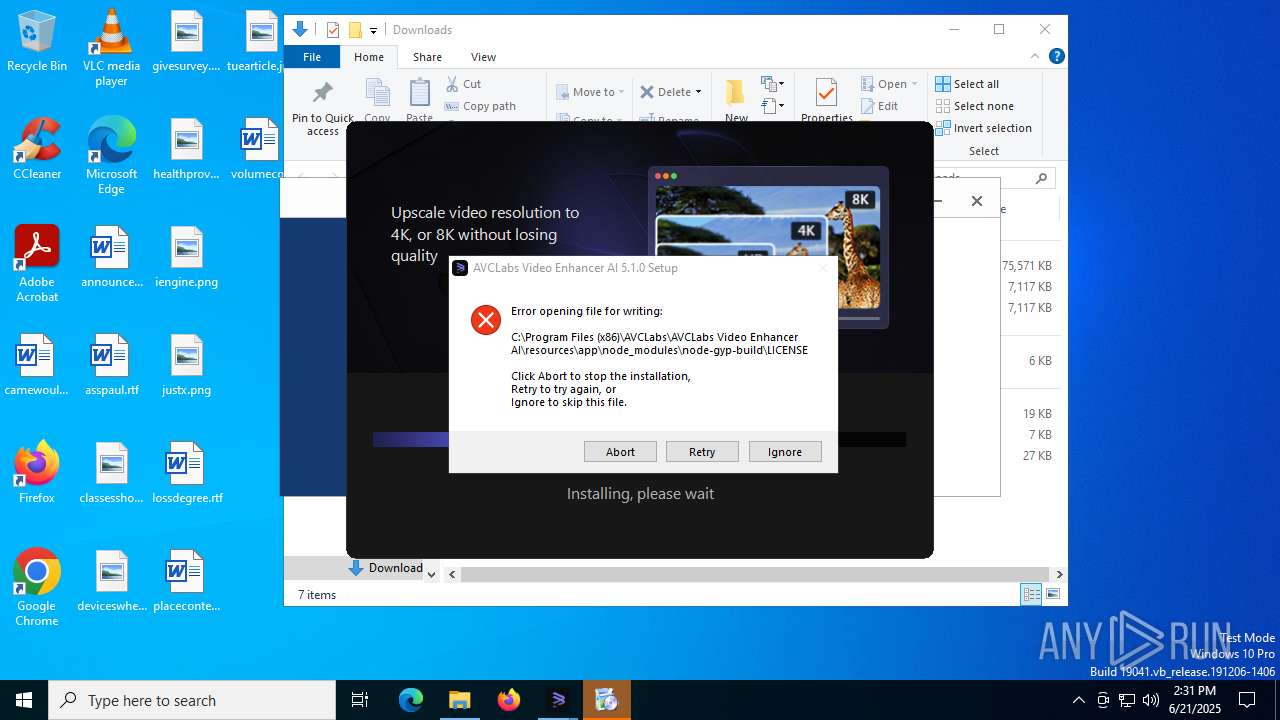Open Adobe Acrobat desktop shortcut
This screenshot has height=720, width=1280.
click(37, 263)
